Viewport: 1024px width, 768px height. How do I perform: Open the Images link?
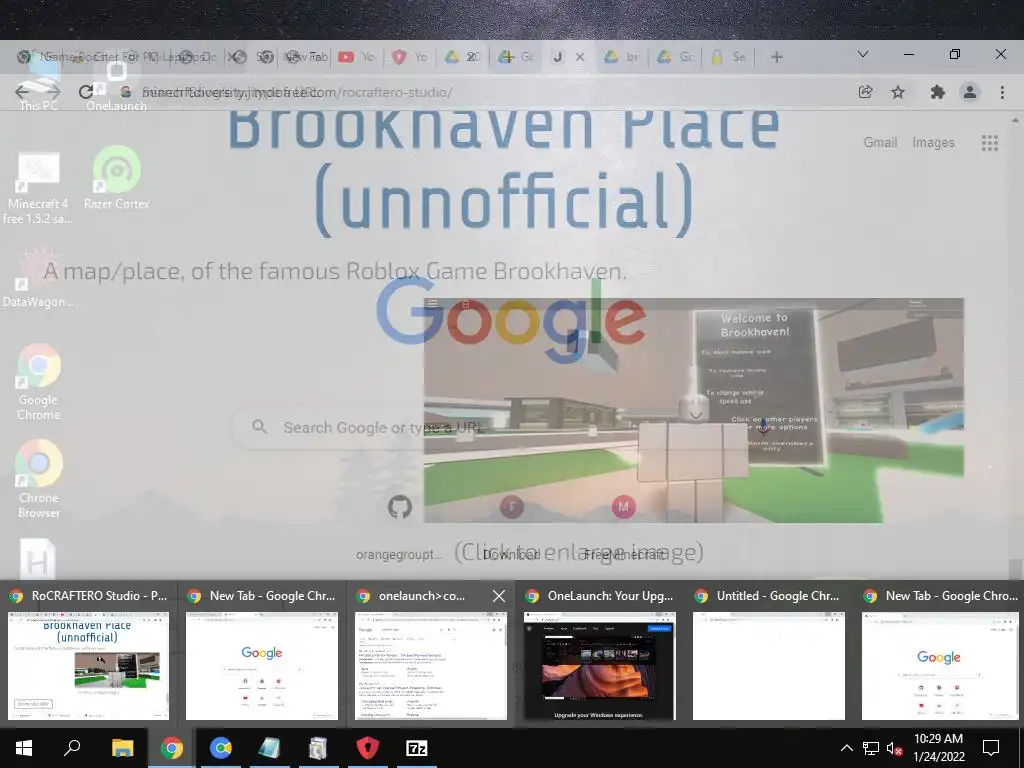click(933, 142)
